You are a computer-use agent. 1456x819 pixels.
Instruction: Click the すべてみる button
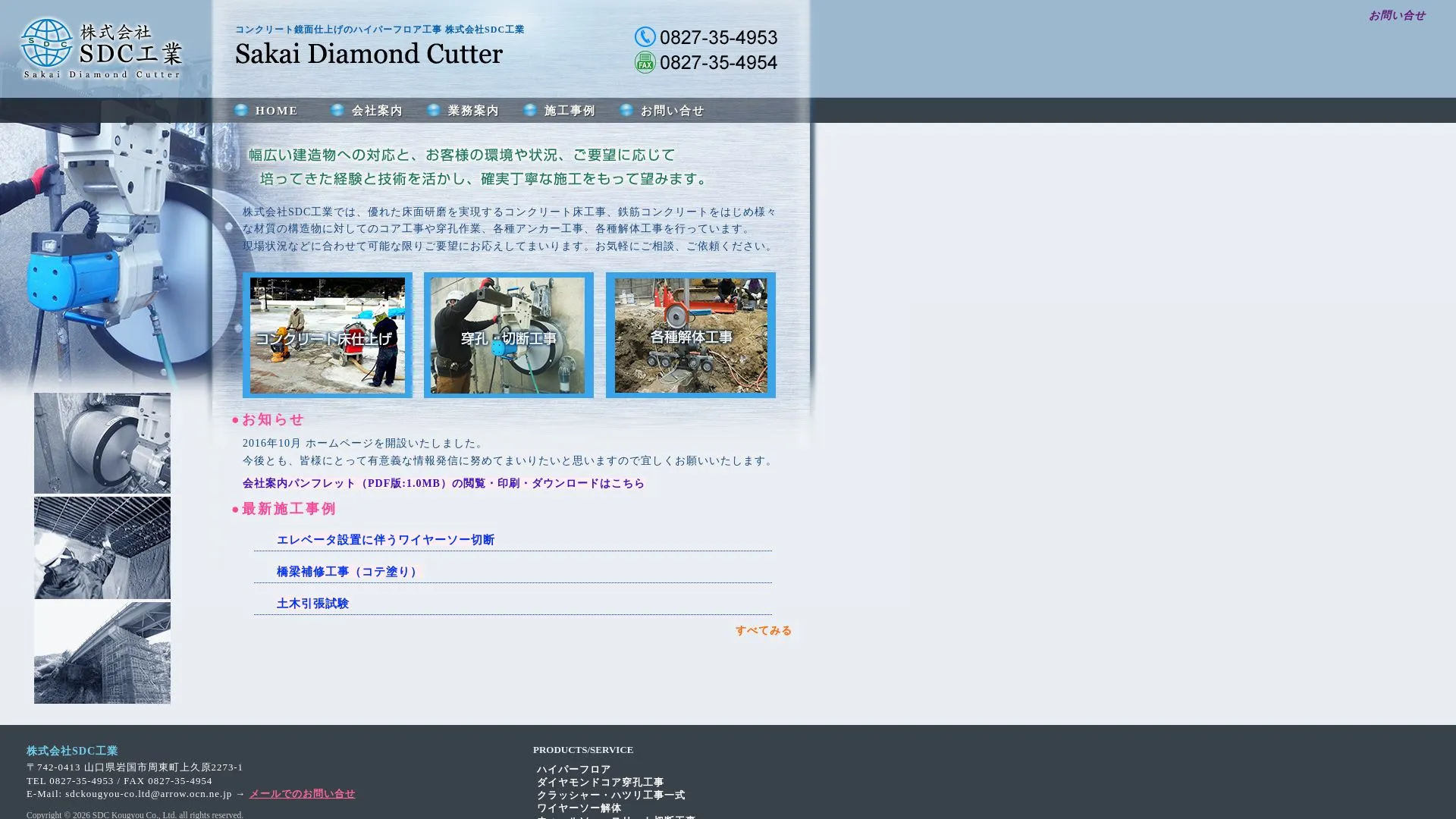click(764, 631)
